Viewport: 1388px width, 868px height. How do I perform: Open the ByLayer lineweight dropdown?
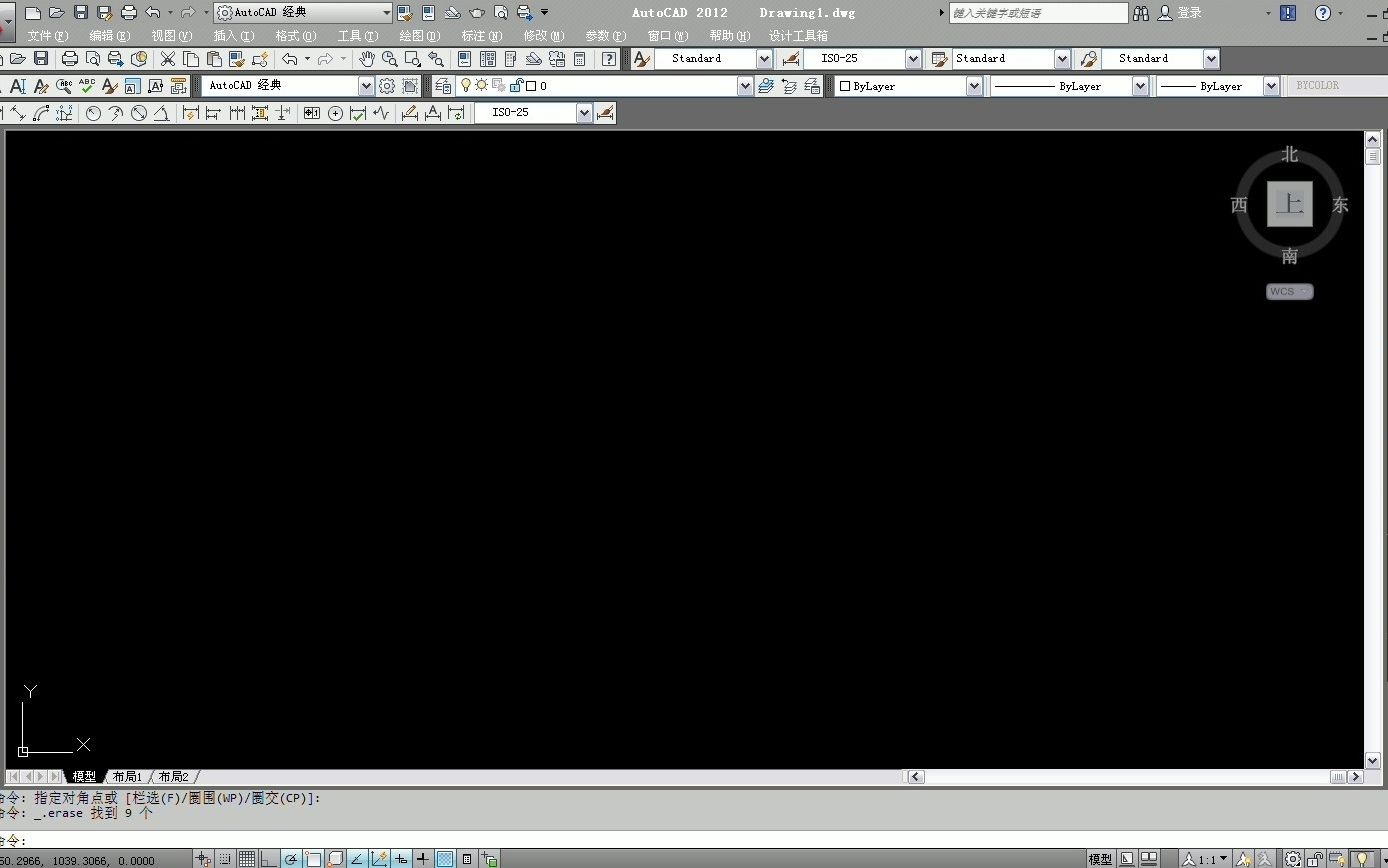[x=1271, y=86]
